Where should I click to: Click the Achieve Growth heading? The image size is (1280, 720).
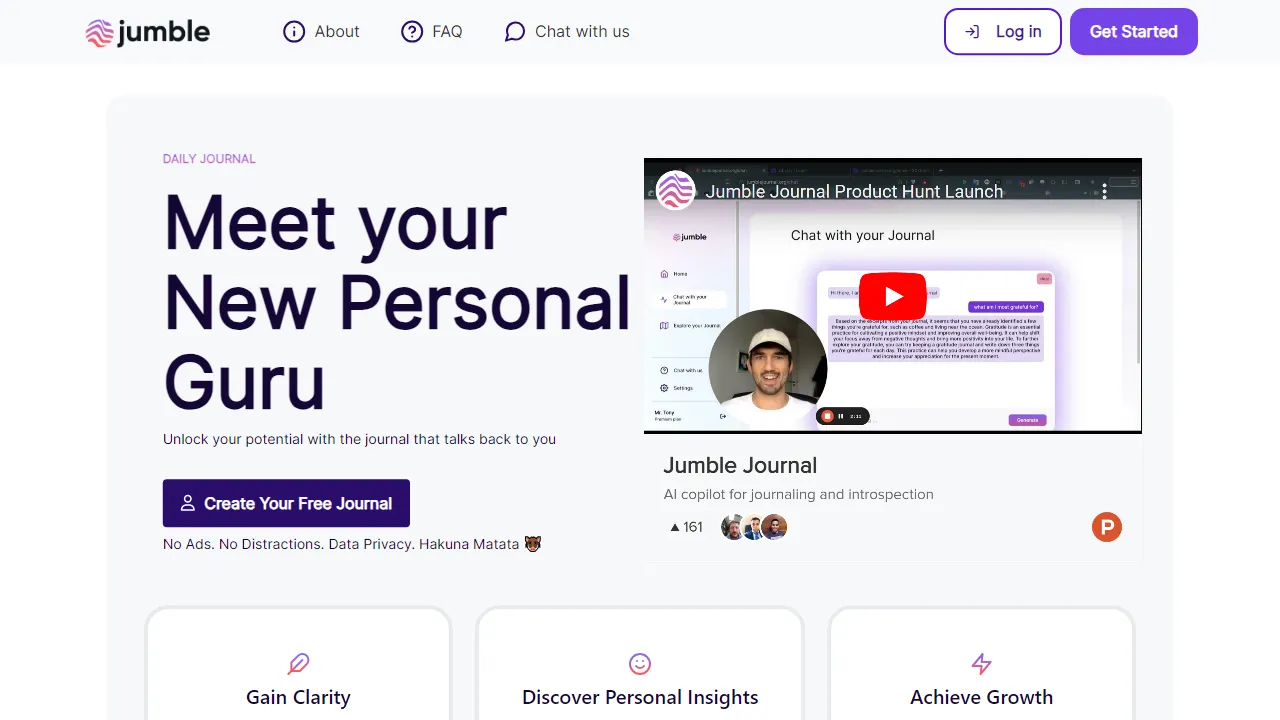coord(982,697)
